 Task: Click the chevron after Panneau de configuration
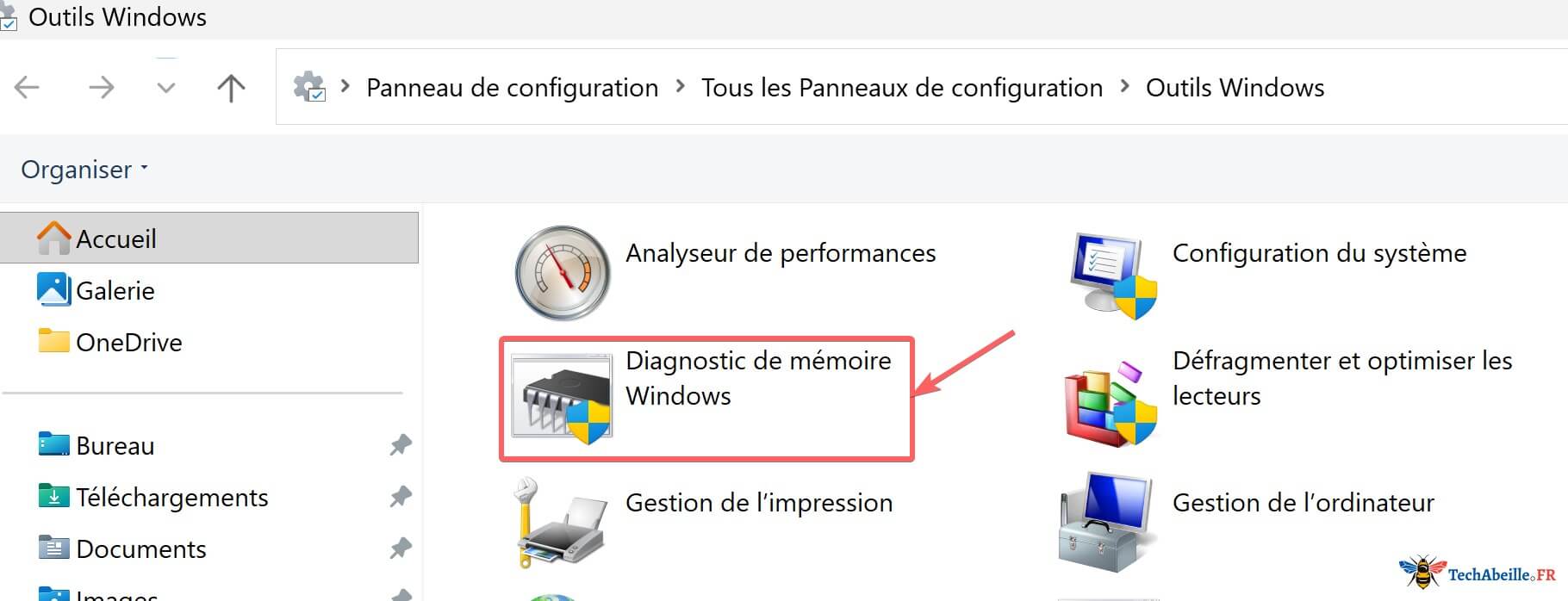click(x=680, y=87)
